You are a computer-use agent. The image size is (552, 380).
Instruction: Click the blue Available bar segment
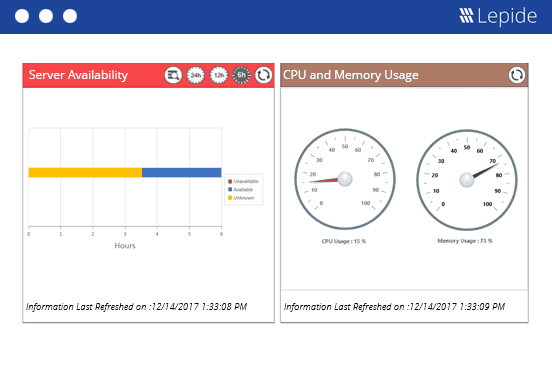(182, 173)
